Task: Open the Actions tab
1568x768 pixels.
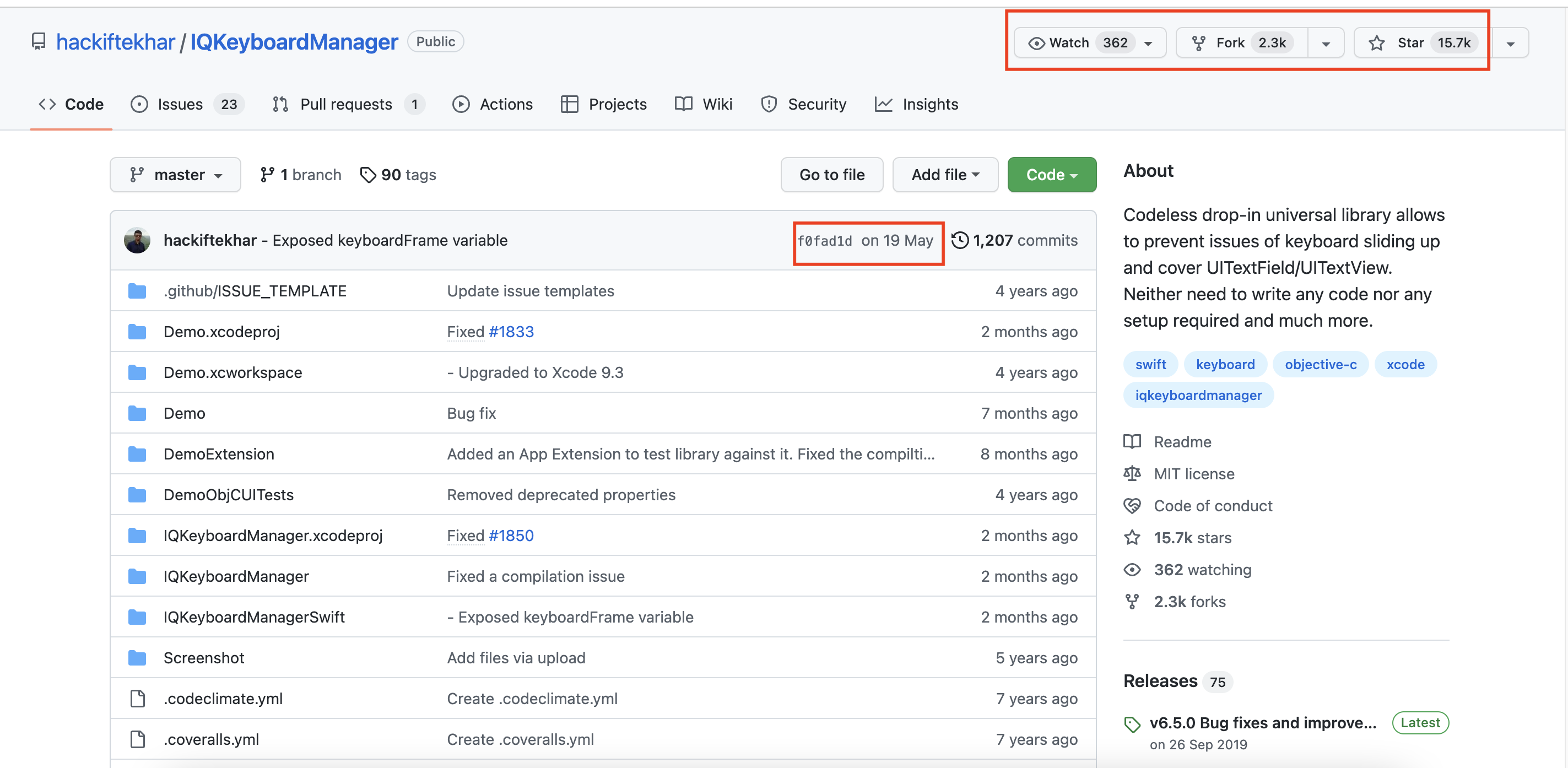Action: pos(493,104)
